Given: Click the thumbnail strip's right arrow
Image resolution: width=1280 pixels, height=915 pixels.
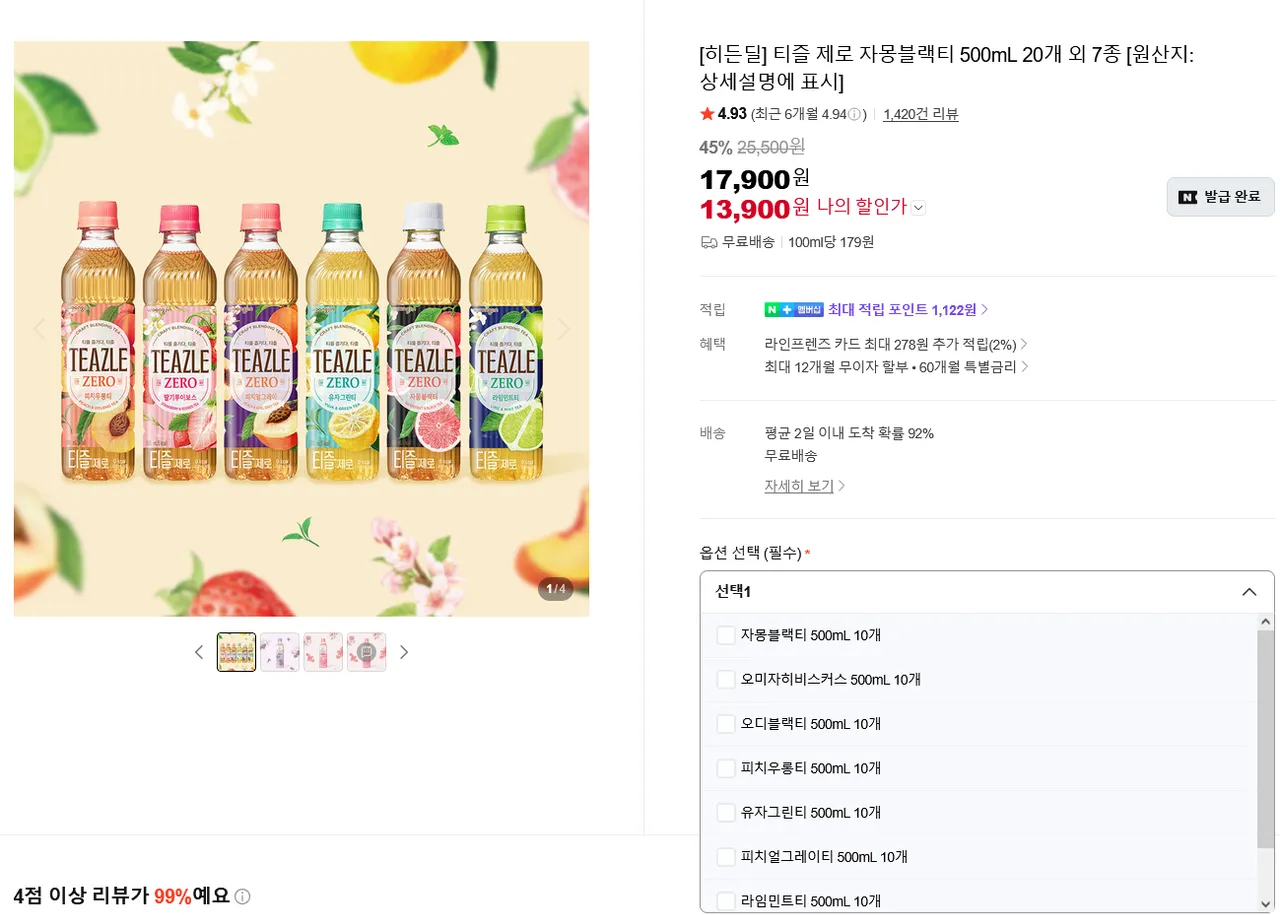Looking at the screenshot, I should [x=404, y=652].
